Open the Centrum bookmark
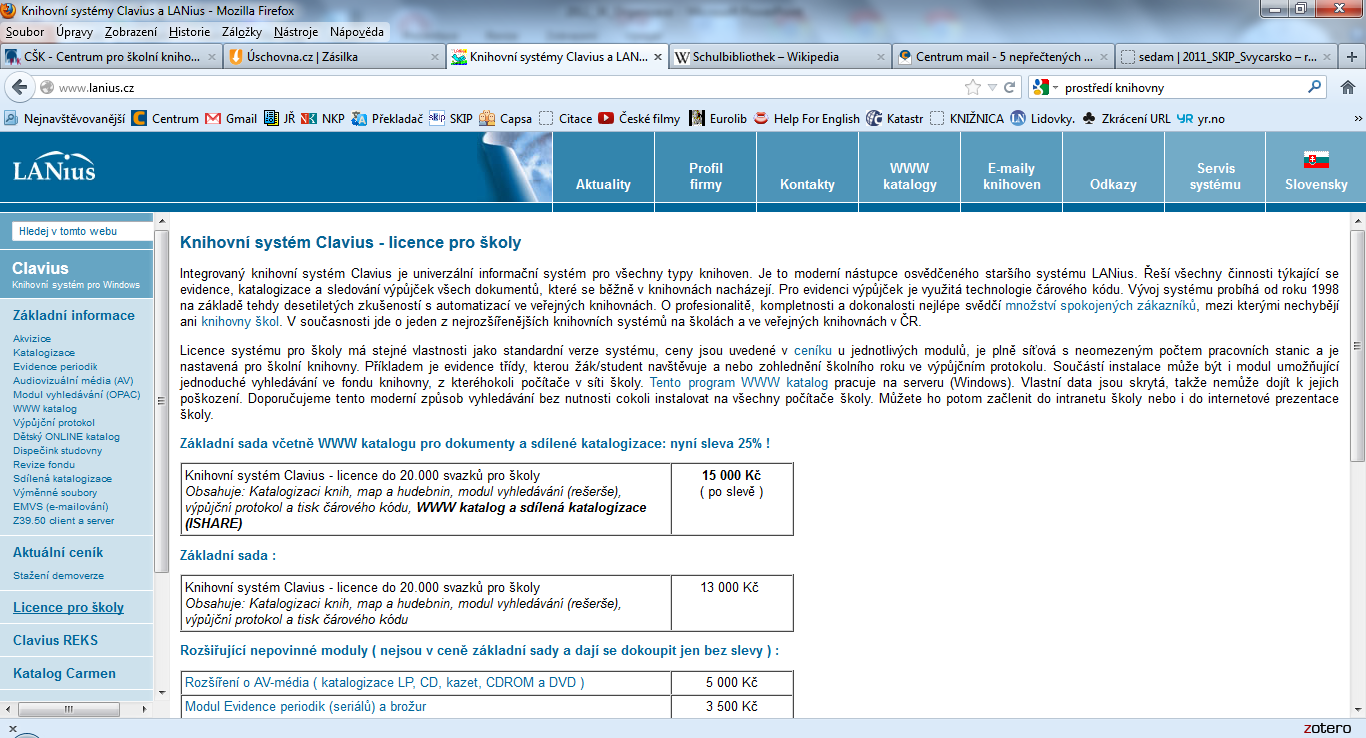The width and height of the screenshot is (1366, 738). pos(165,118)
